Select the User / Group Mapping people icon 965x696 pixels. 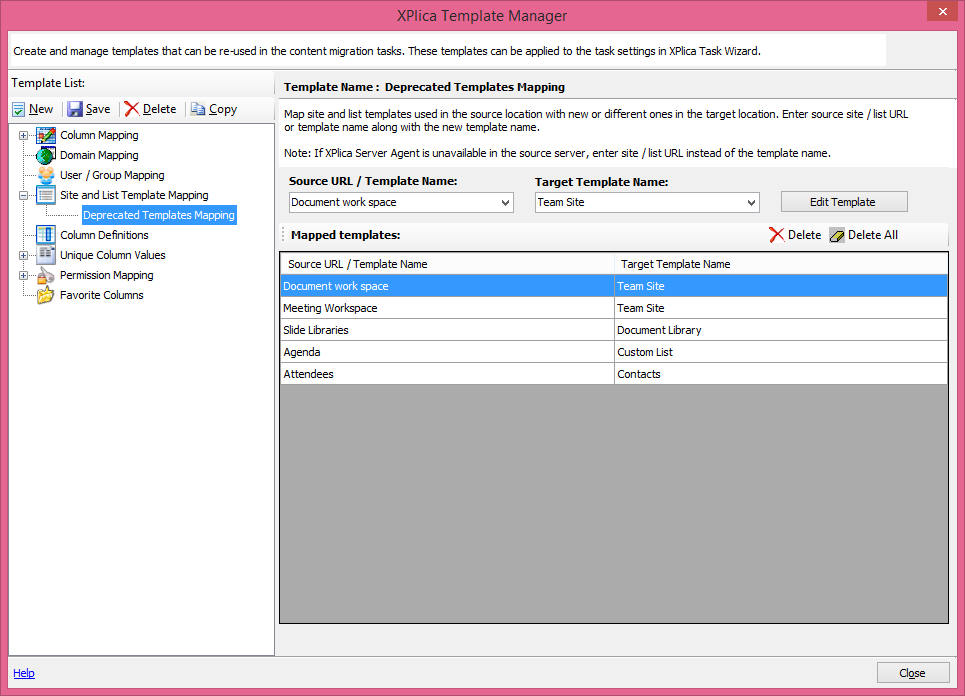click(x=46, y=175)
